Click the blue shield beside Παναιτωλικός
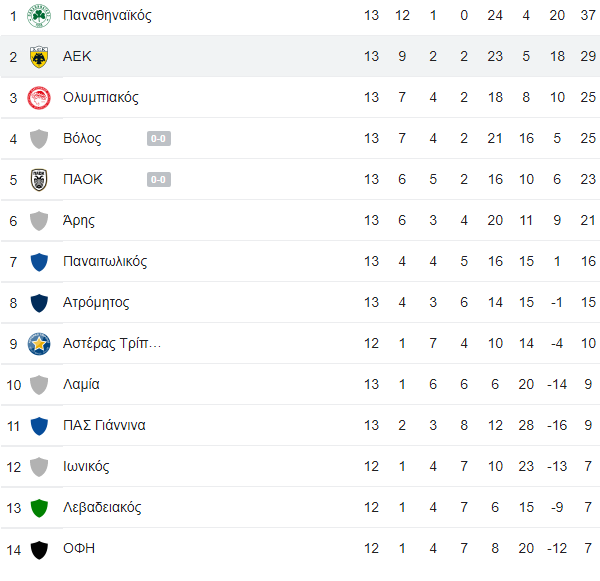 click(x=39, y=262)
